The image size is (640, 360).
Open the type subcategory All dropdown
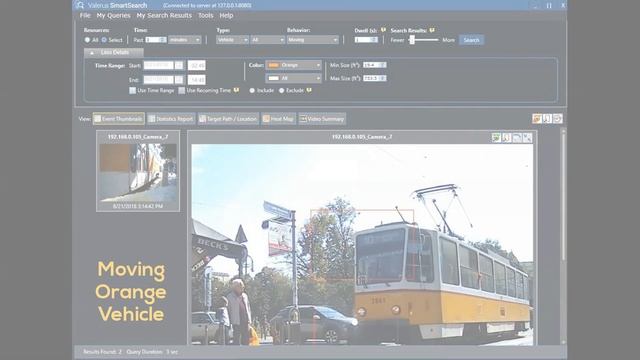click(267, 40)
